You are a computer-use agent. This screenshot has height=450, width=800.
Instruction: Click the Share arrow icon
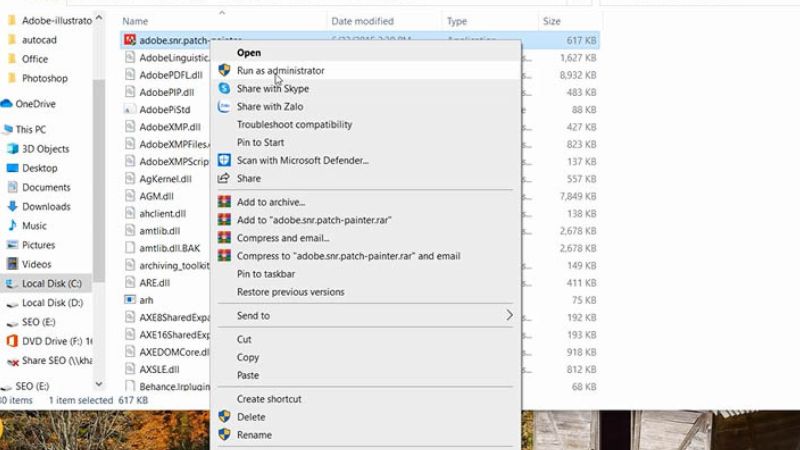(224, 178)
